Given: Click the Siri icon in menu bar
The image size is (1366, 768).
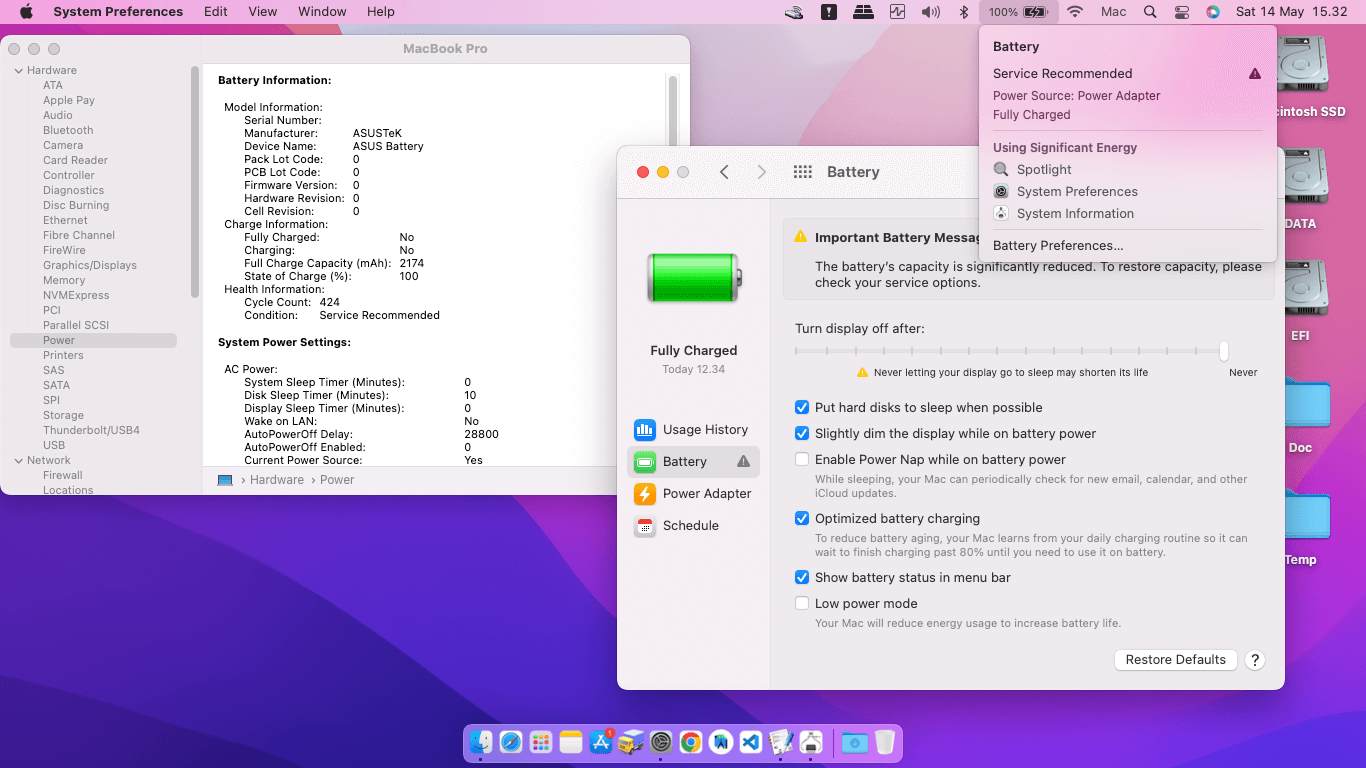Looking at the screenshot, I should click(1213, 12).
